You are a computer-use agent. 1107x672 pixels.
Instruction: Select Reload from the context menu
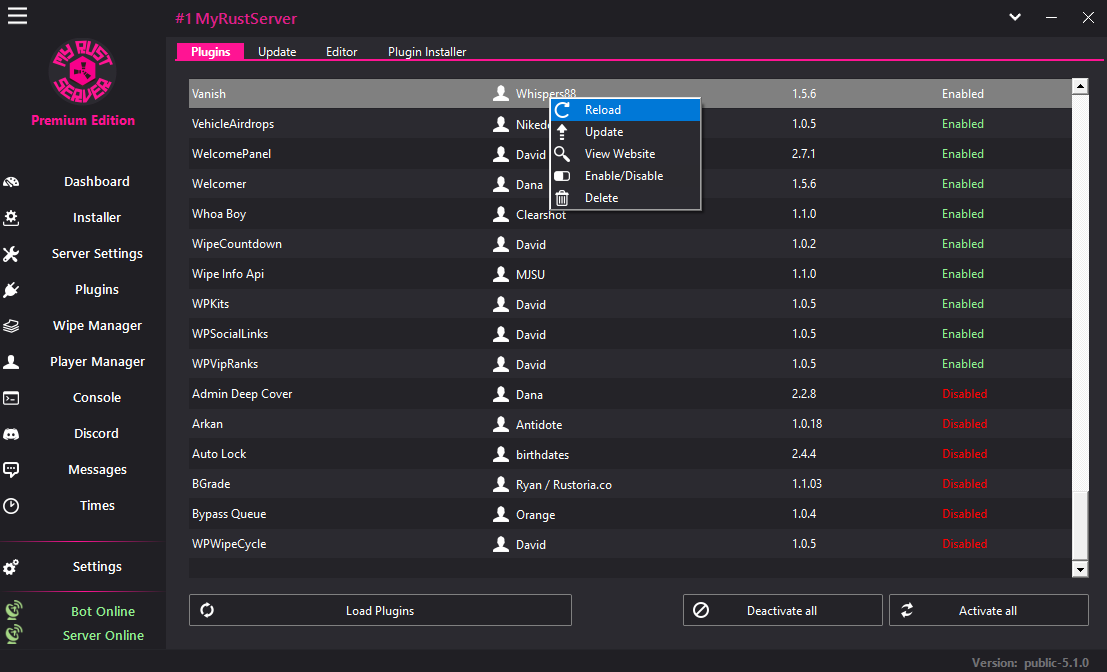coord(626,110)
